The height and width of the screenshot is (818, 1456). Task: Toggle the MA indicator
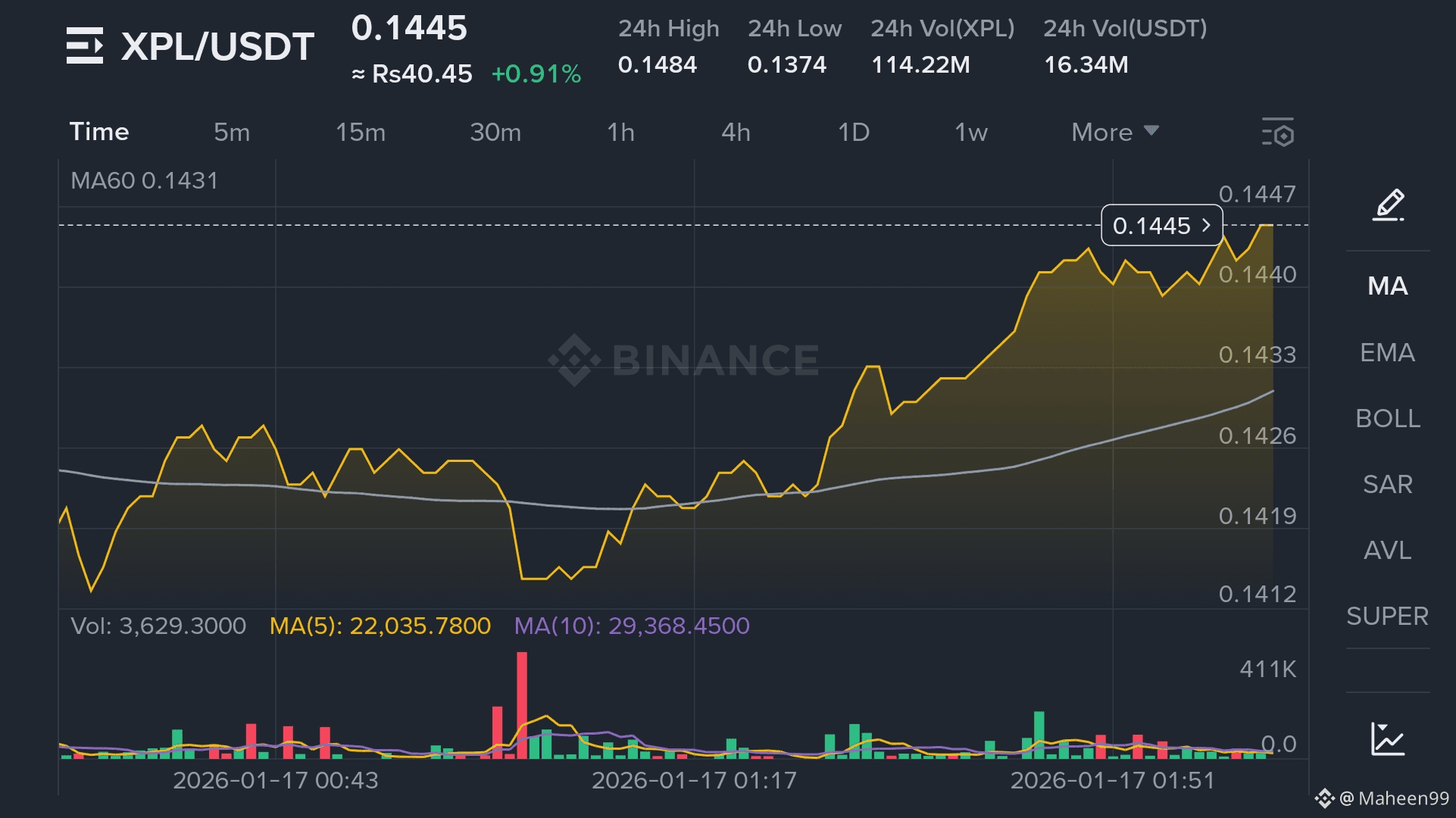click(x=1387, y=286)
